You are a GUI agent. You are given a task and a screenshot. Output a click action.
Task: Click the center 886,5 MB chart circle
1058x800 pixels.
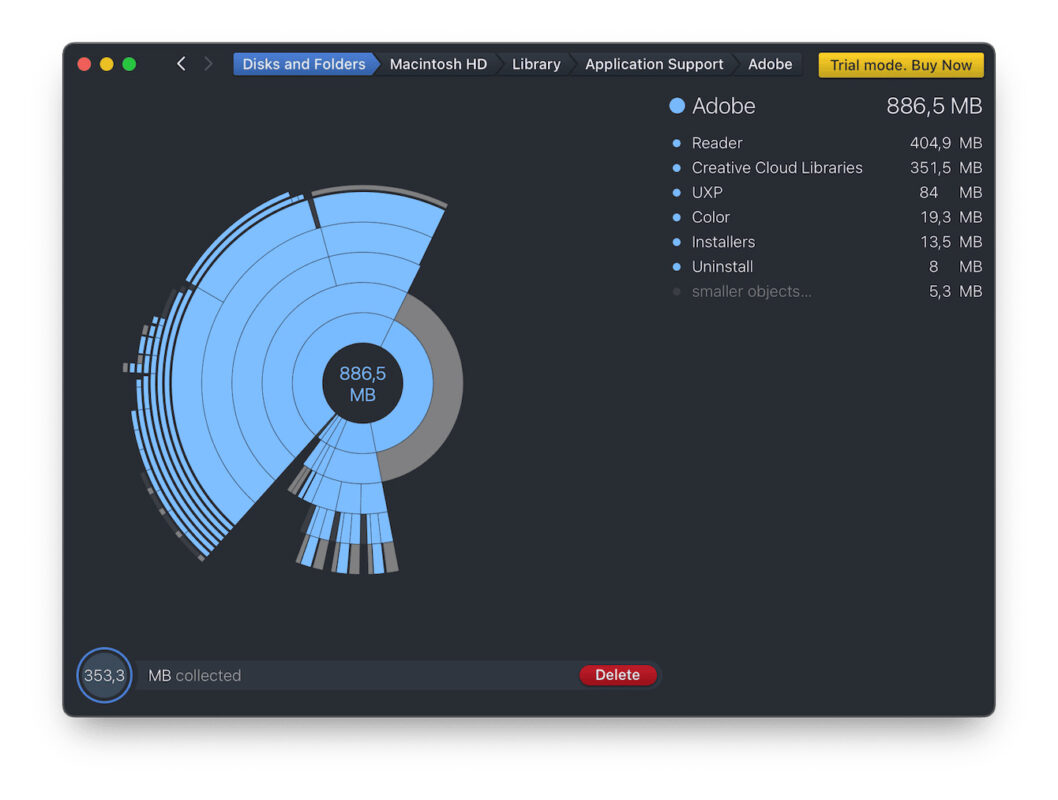pyautogui.click(x=362, y=384)
